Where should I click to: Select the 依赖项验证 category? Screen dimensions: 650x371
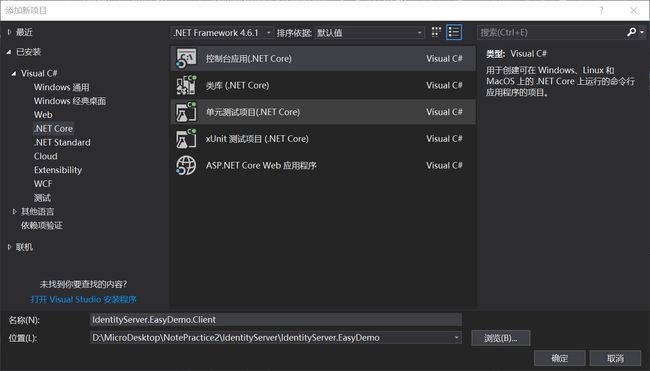point(42,226)
